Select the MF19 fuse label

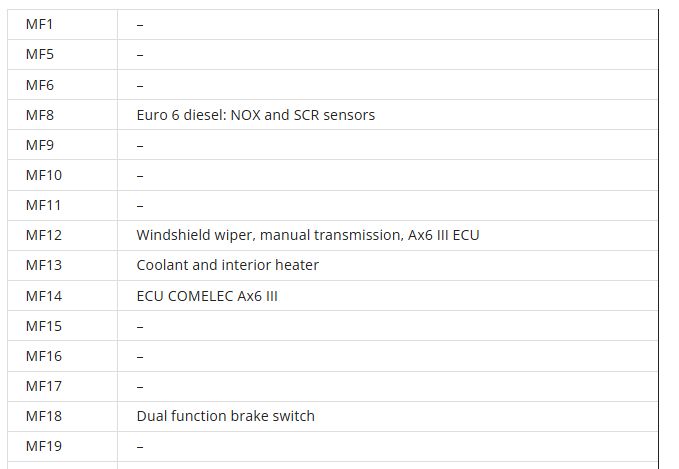(x=44, y=445)
